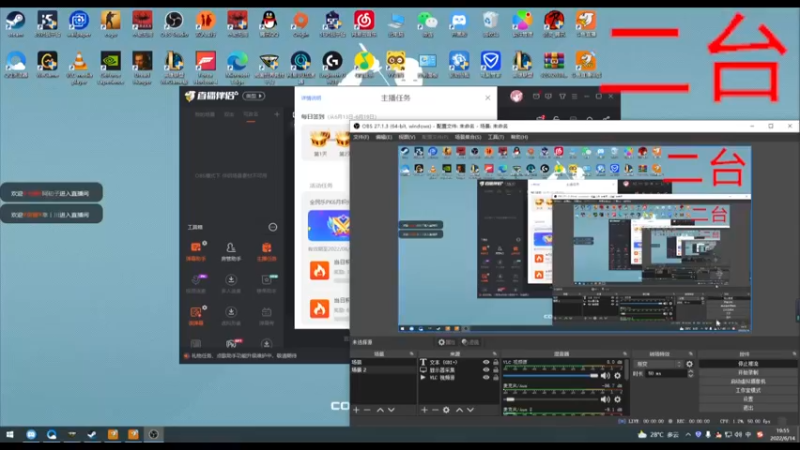The height and width of the screenshot is (450, 800).
Task: Add a new scene in the OBS scenes panel
Action: pos(356,410)
